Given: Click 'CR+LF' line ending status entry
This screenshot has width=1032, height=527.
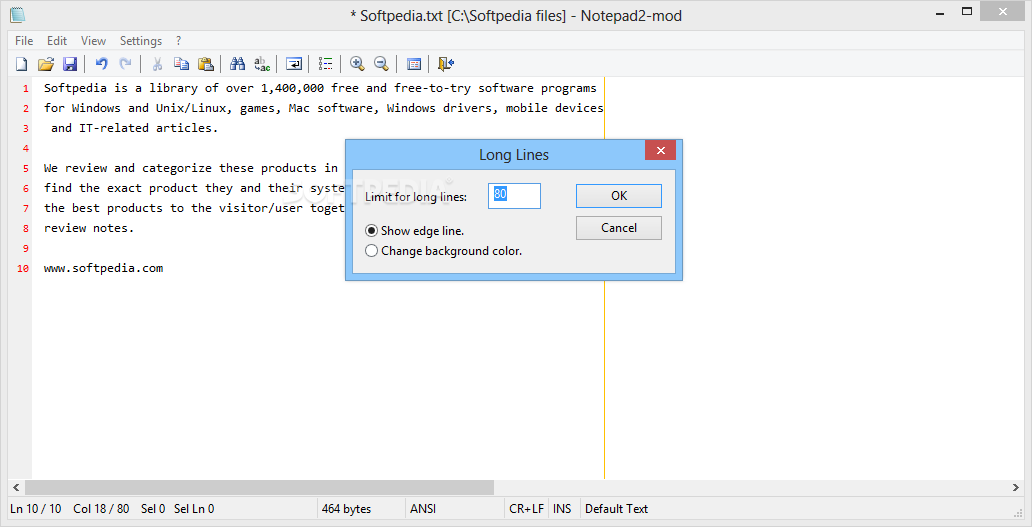Looking at the screenshot, I should (x=527, y=509).
